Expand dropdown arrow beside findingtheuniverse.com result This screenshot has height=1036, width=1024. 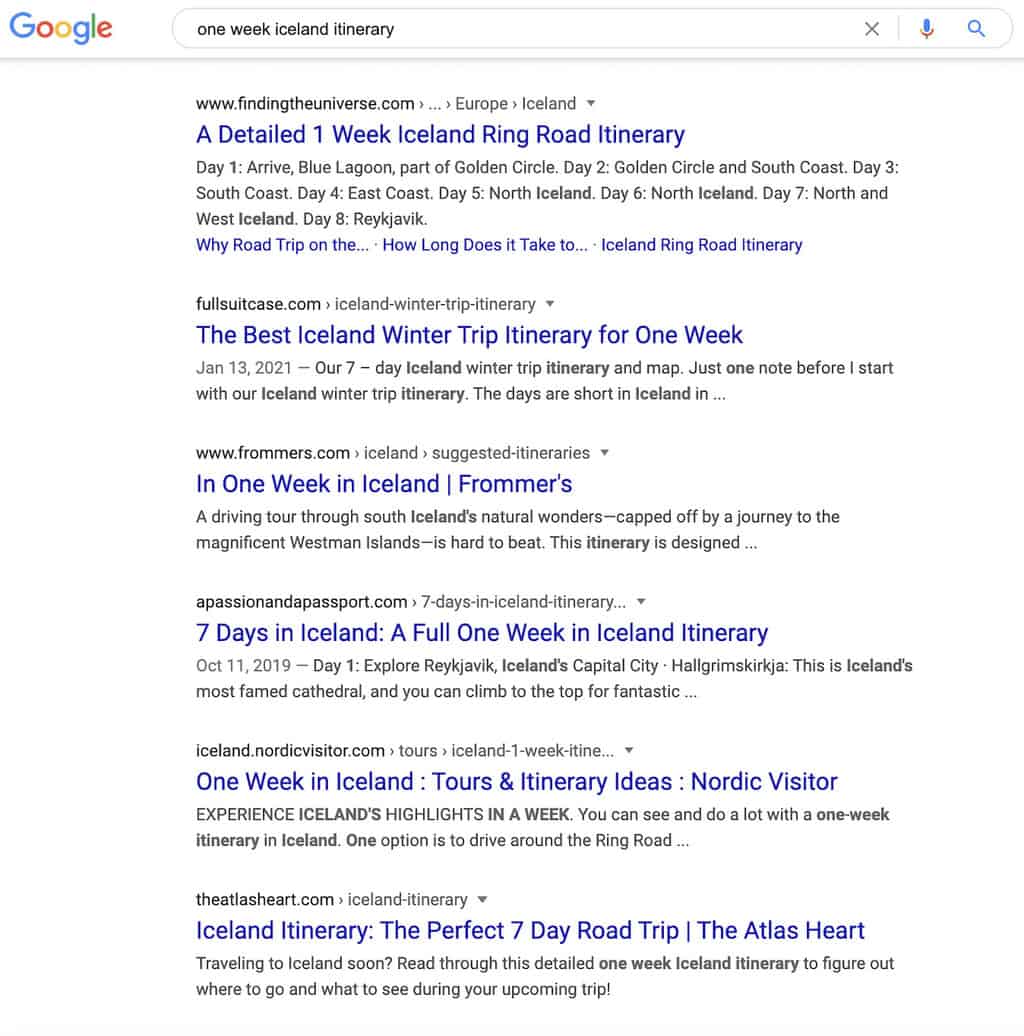click(x=591, y=103)
